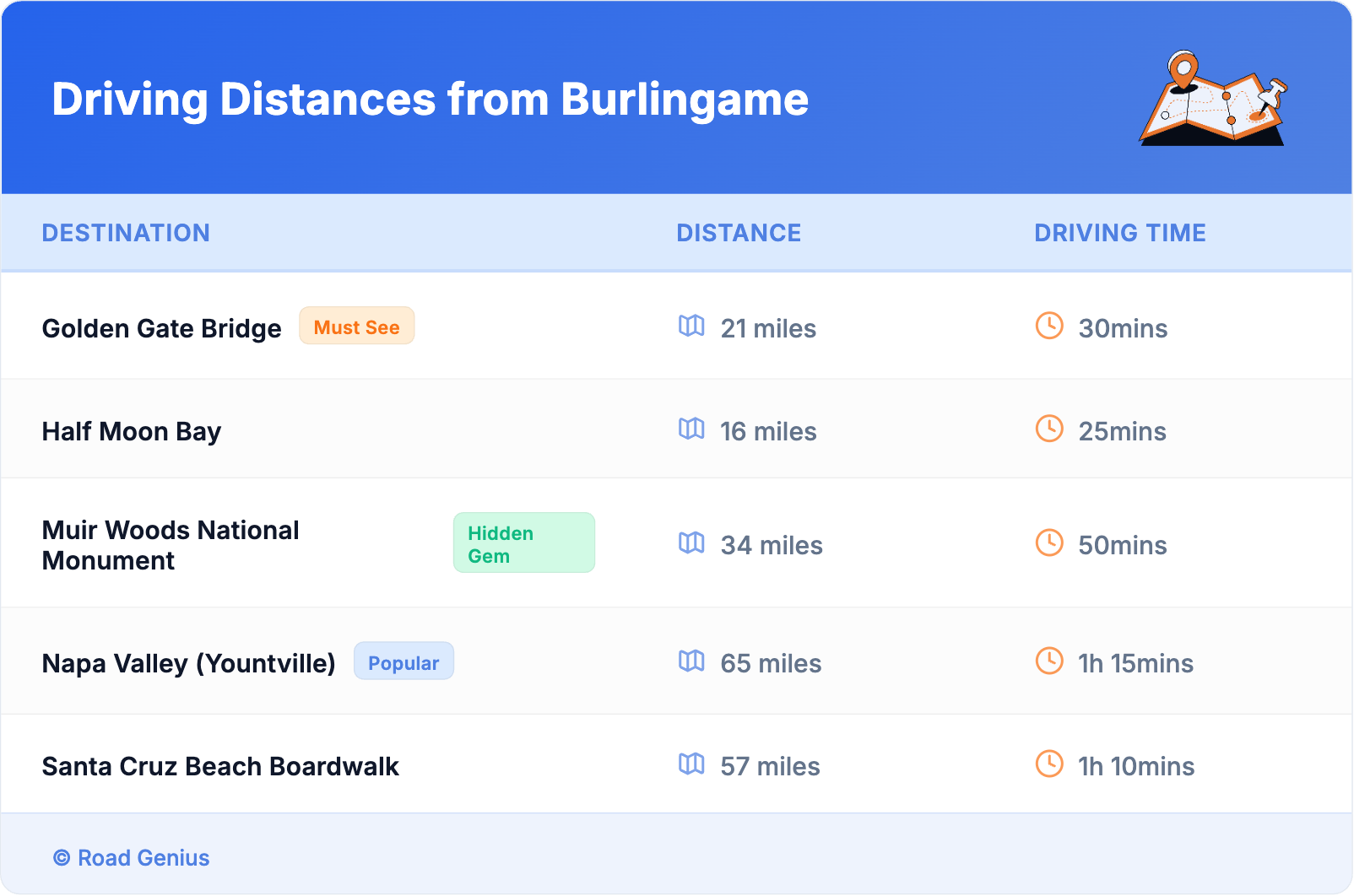Click the Popular badge
Viewport: 1354px width, 896px height.
coord(403,662)
